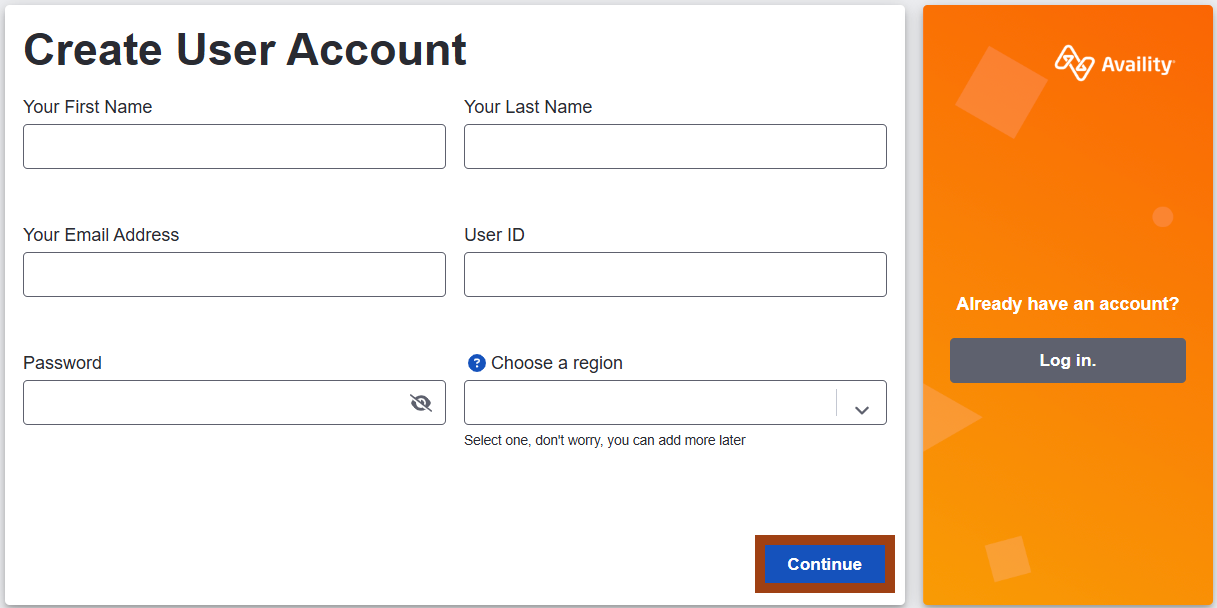Click the "Already have an account?" text
This screenshot has width=1217, height=608.
pos(1068,304)
